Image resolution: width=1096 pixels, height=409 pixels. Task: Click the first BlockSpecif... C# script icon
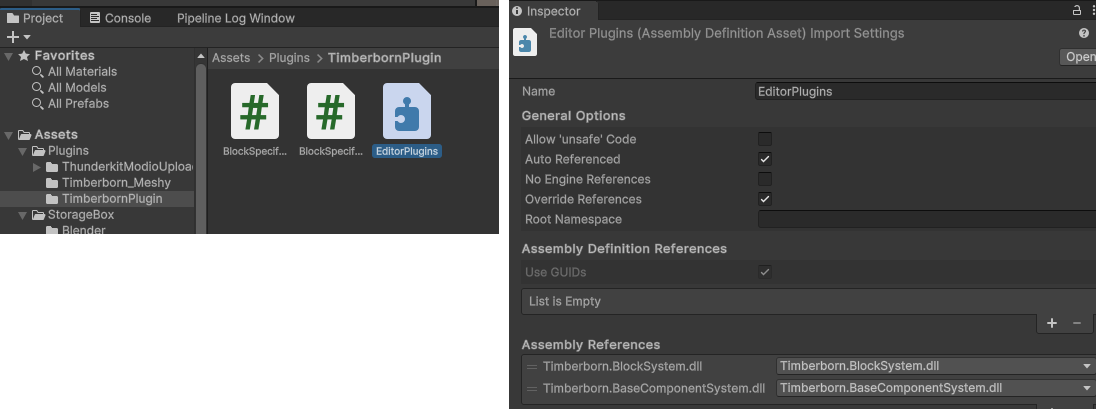[x=255, y=111]
